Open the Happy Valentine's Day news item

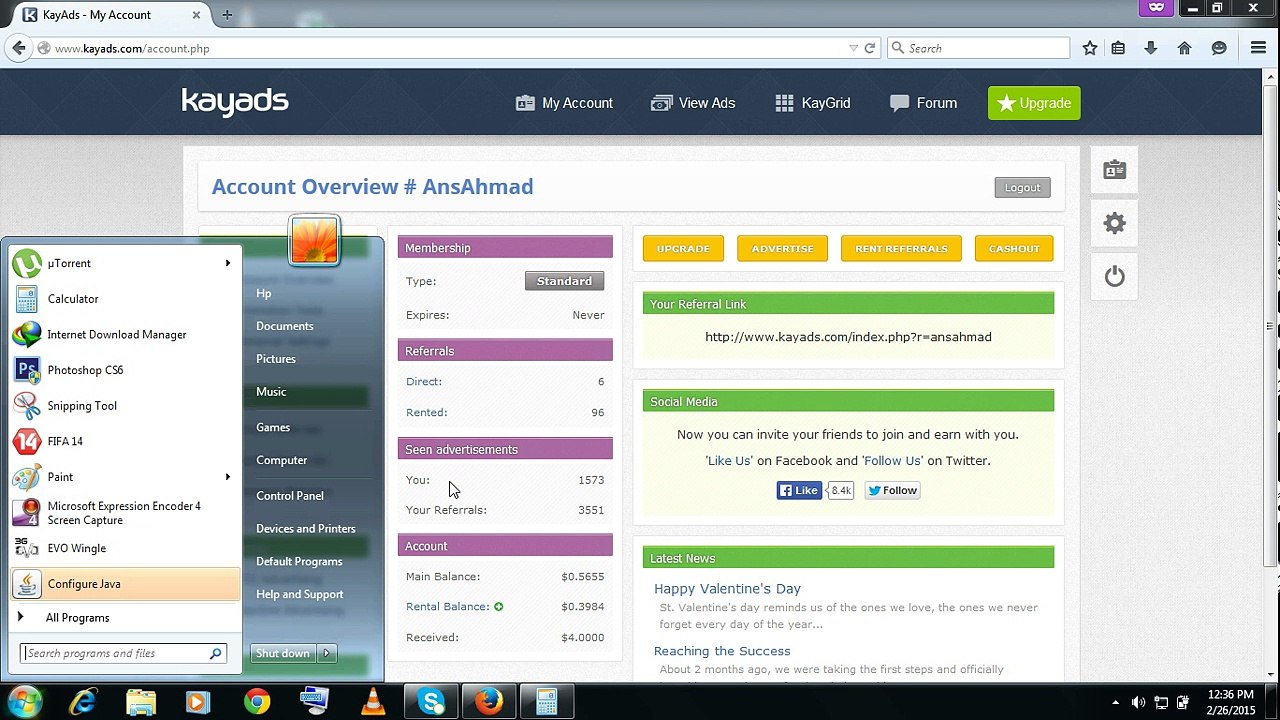click(x=727, y=589)
